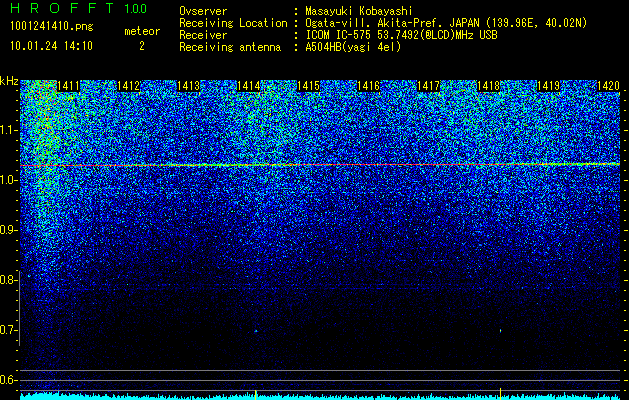Image resolution: width=629 pixels, height=400 pixels.
Task: Click the 1416 time marker
Action: (369, 86)
